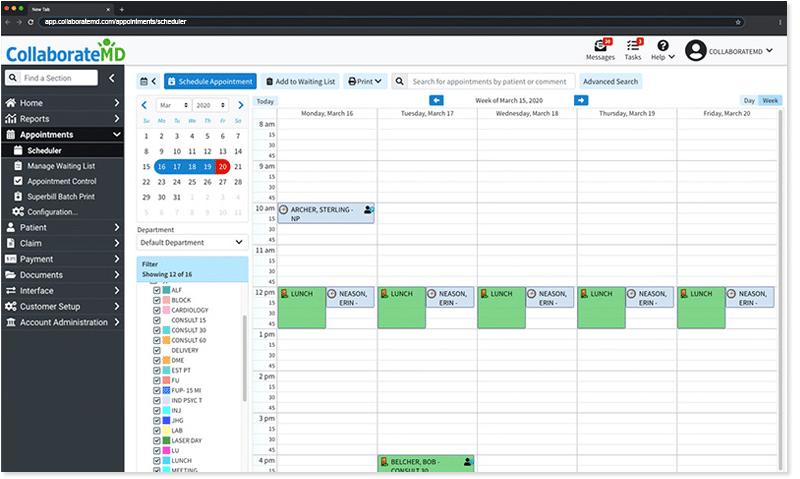
Task: Click the search magnifier icon
Action: 400,81
